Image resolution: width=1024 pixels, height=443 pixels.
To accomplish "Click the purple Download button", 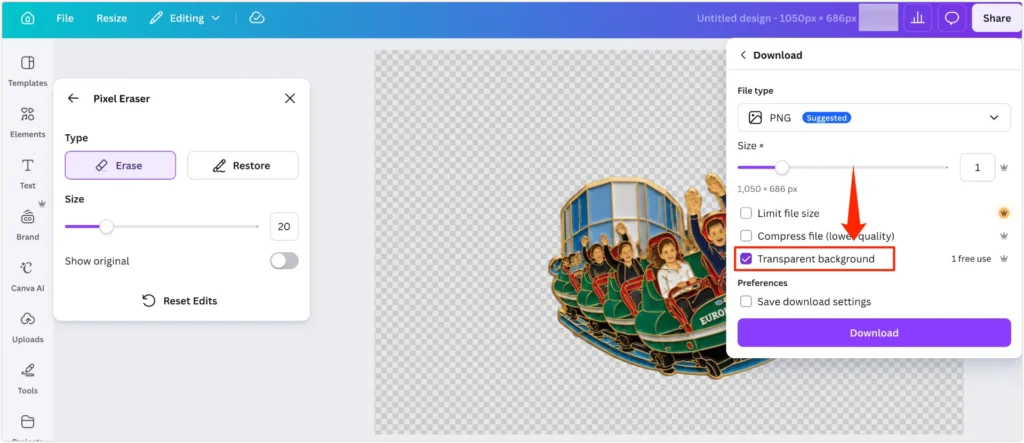I will pos(874,333).
